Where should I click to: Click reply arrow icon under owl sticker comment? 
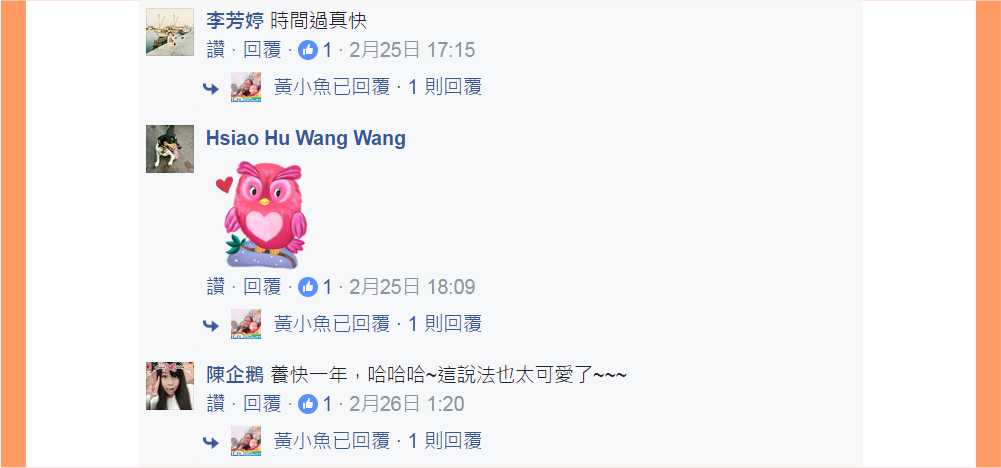(211, 325)
